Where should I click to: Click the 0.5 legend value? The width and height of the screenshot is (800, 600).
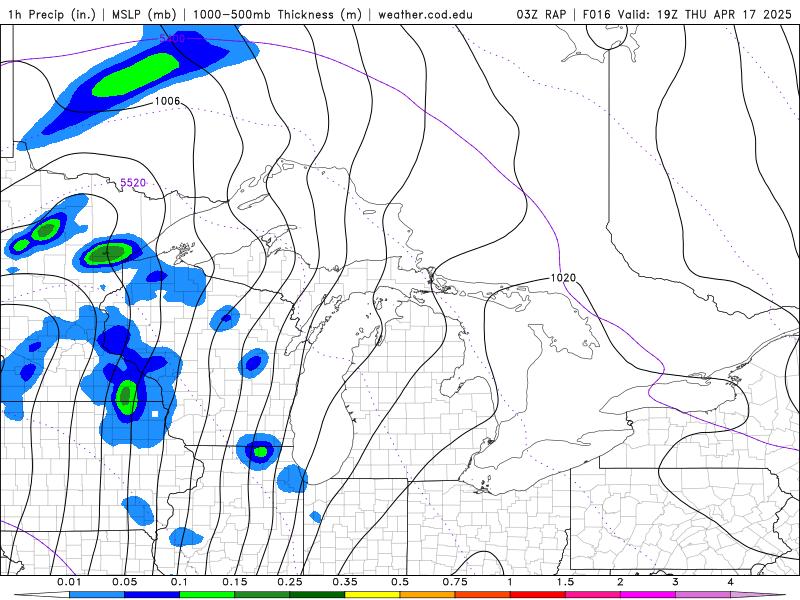400,582
